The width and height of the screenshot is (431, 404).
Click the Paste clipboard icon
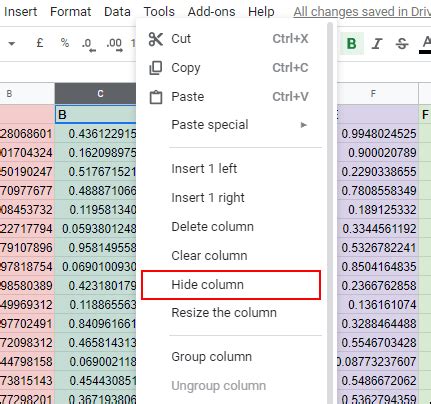tap(156, 97)
